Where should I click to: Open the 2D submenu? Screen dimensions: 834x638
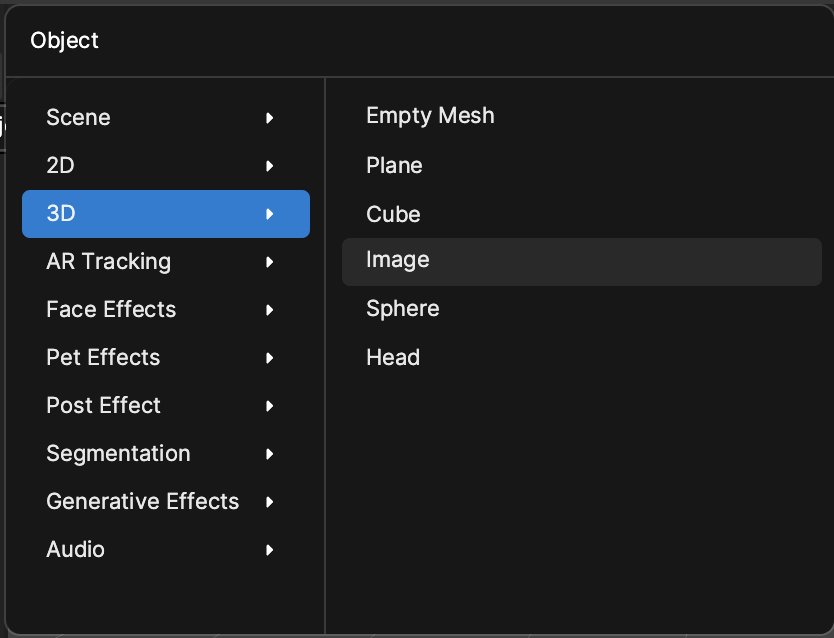point(165,166)
